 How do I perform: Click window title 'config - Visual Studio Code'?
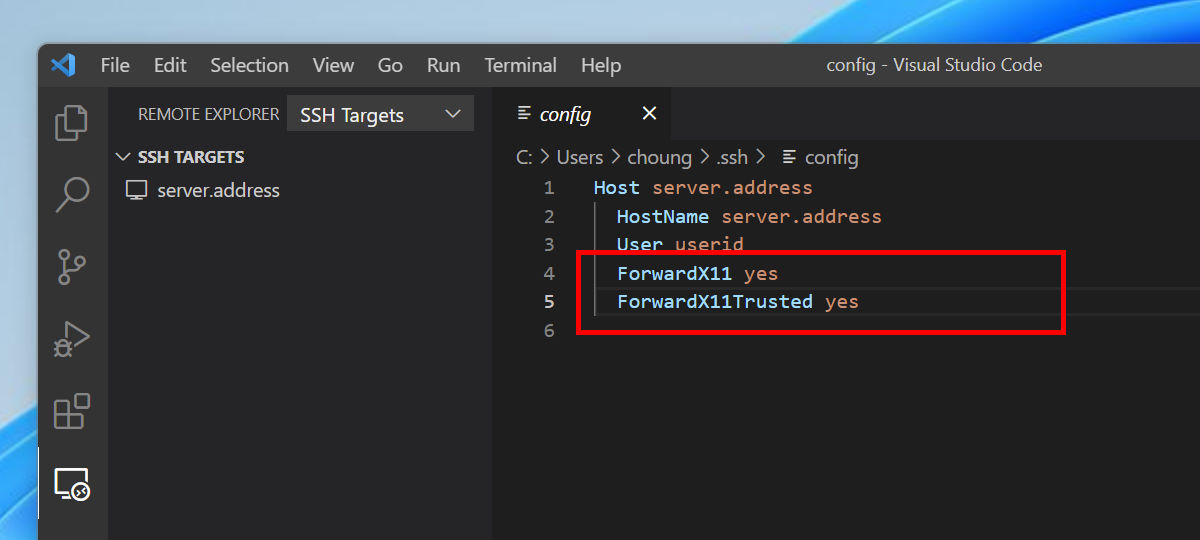pyautogui.click(x=934, y=65)
